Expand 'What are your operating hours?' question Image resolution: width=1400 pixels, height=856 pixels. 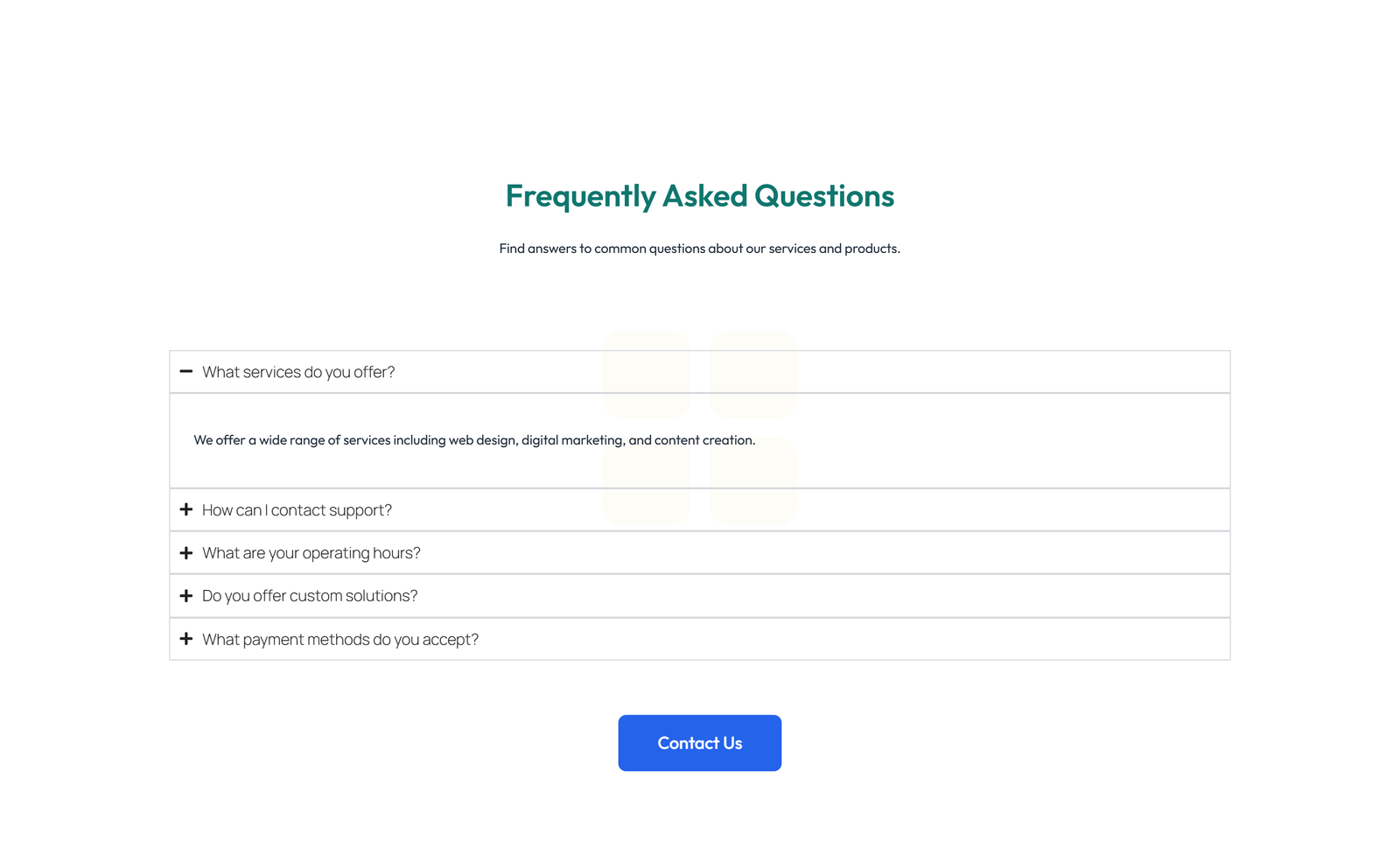311,552
